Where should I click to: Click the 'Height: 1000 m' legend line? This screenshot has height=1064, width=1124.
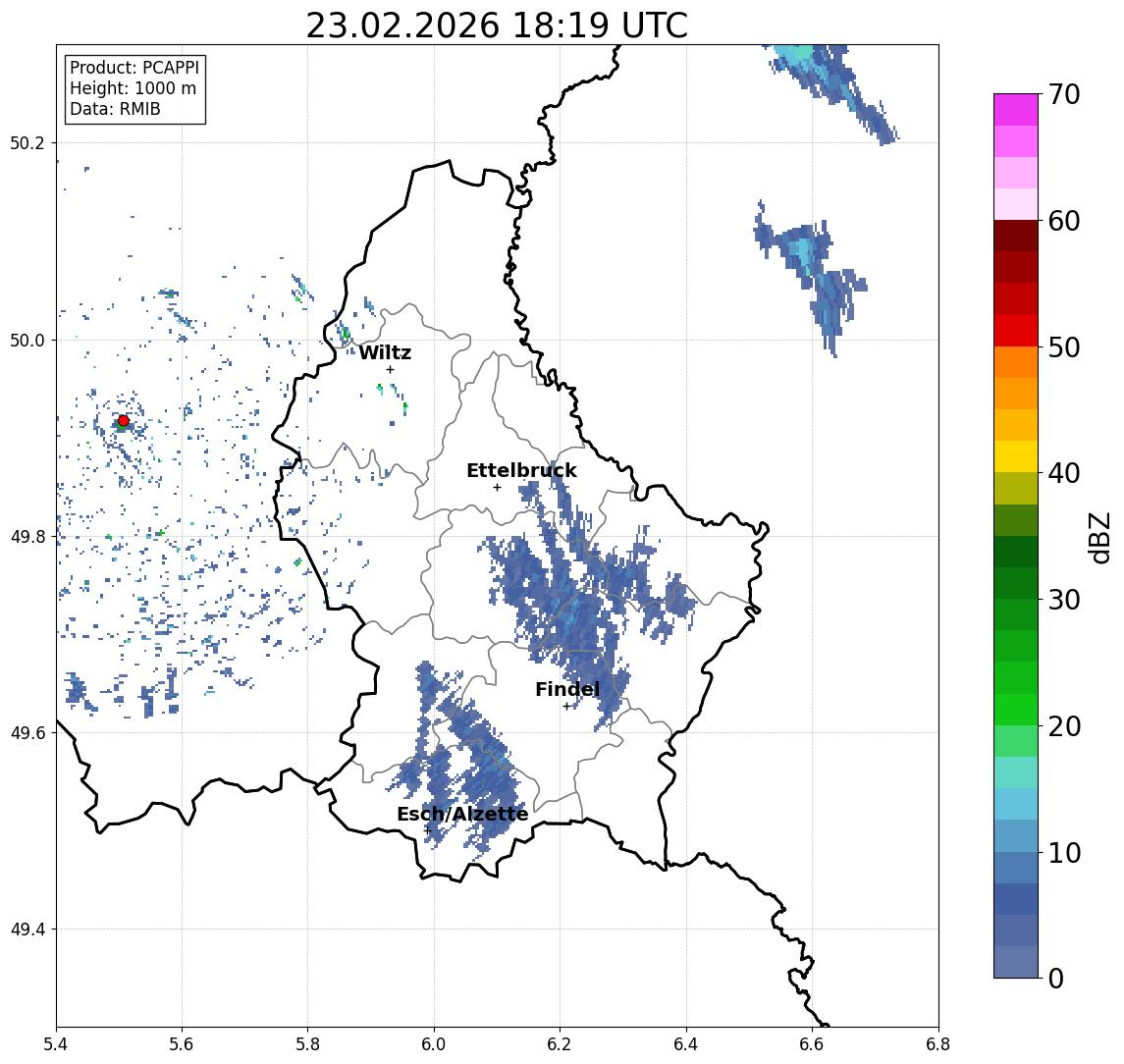coord(133,88)
